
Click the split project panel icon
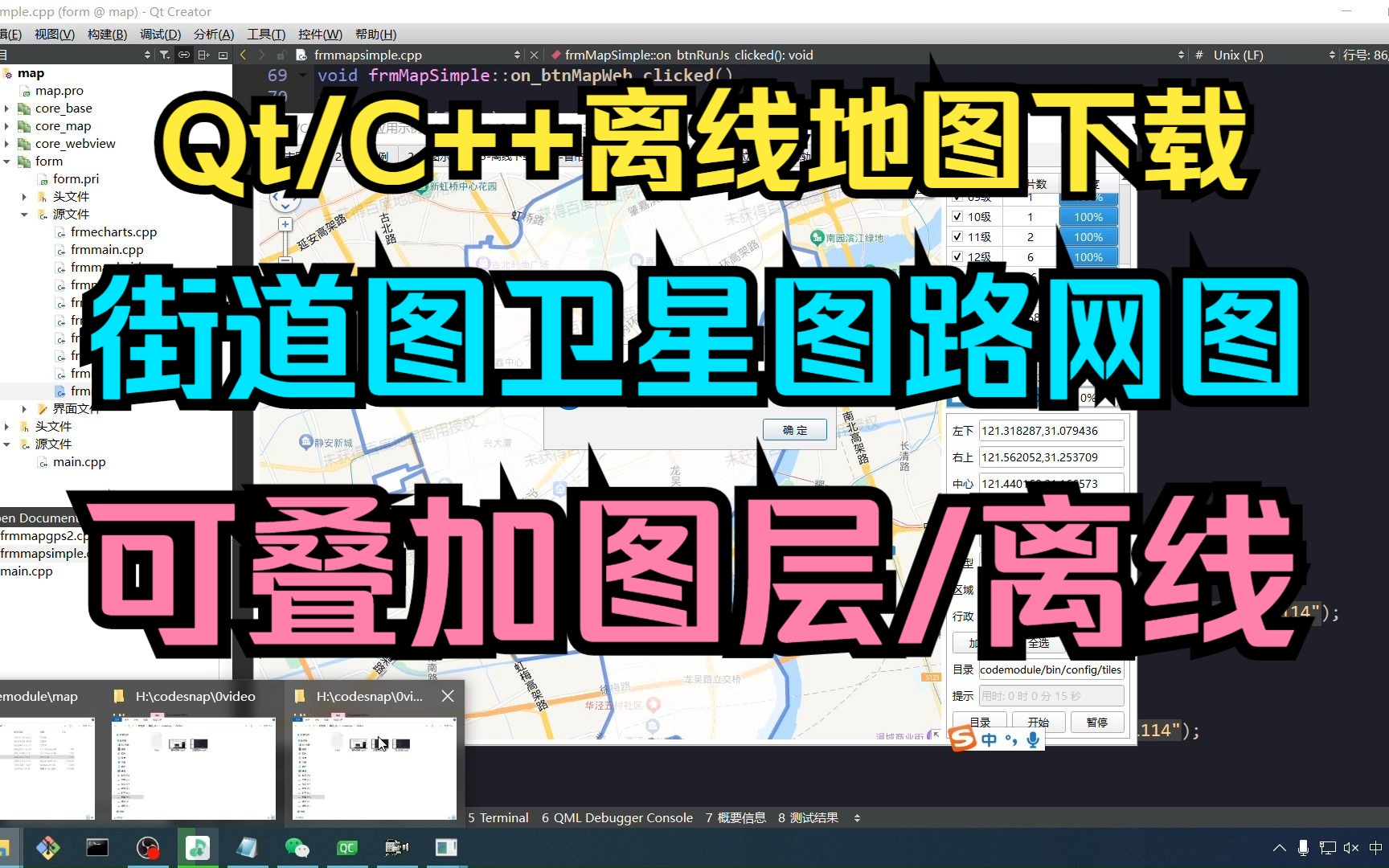pos(203,55)
